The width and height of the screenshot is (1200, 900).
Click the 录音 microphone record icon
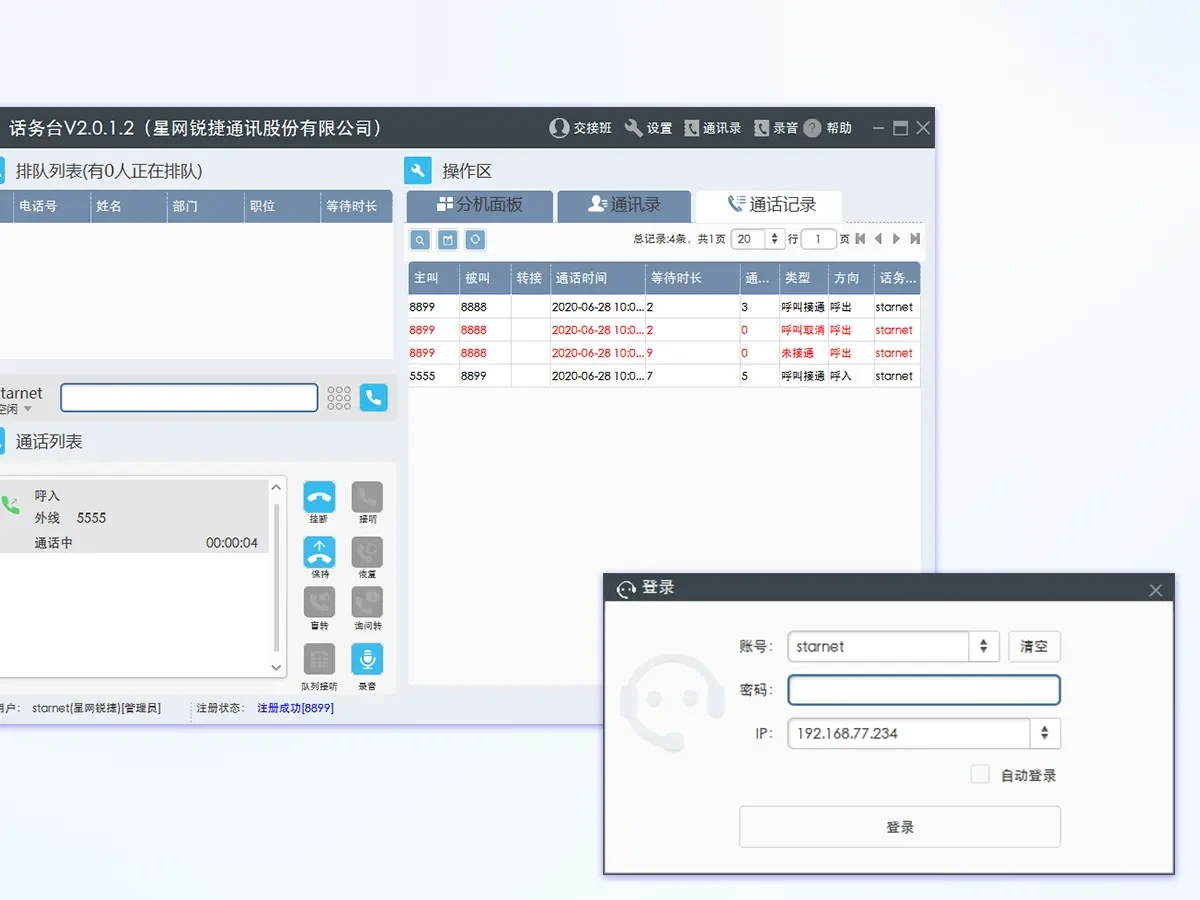(x=367, y=659)
